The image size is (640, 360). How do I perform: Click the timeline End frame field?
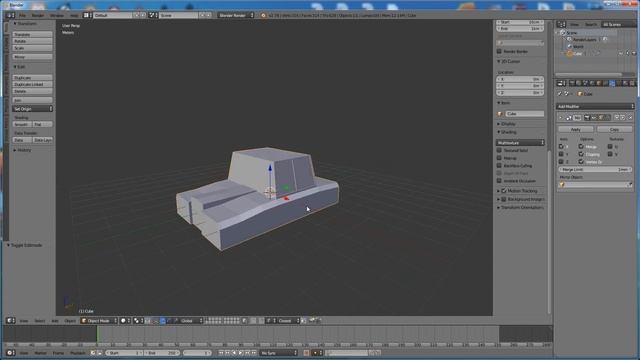(x=161, y=353)
